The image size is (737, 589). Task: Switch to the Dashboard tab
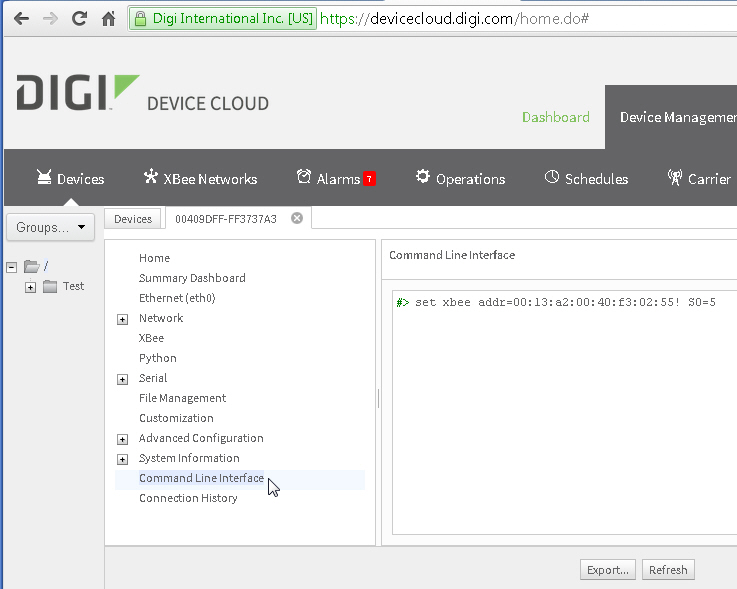(555, 117)
